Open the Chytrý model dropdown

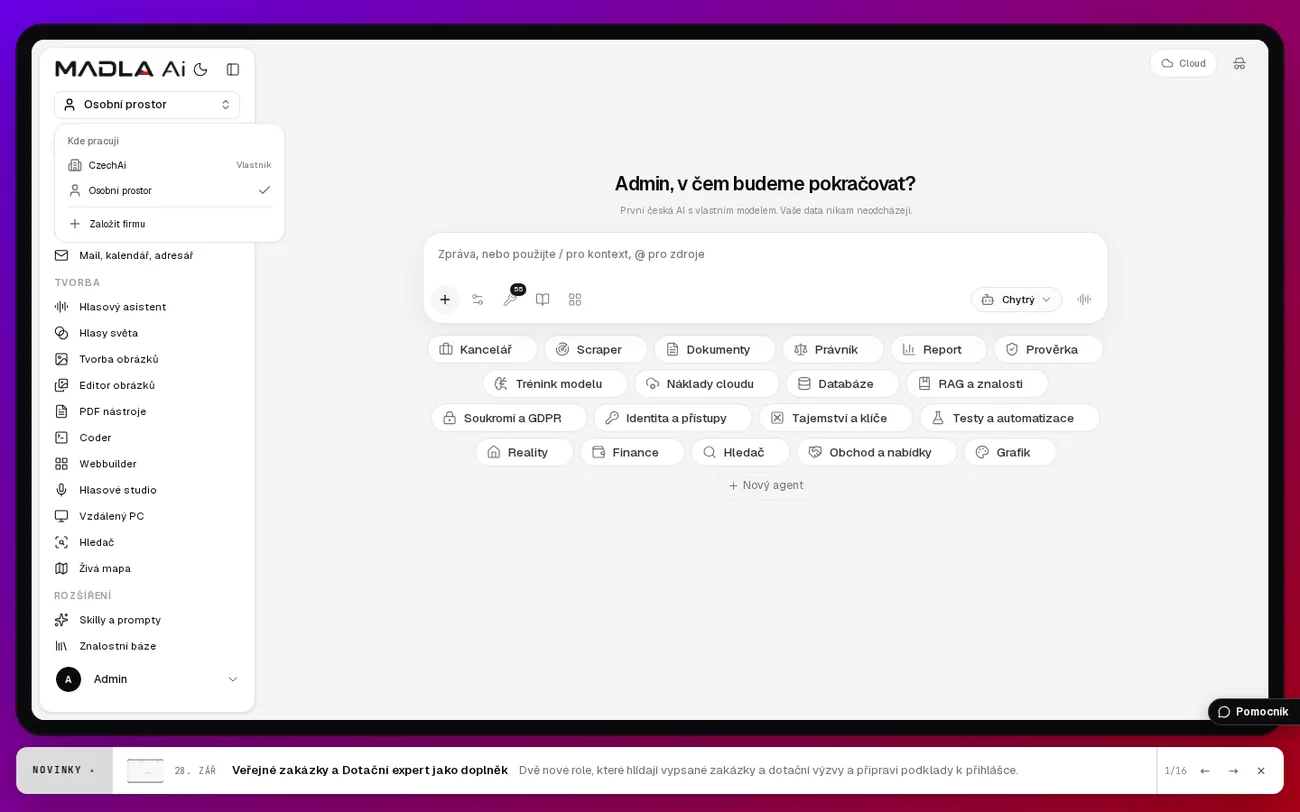coord(1016,299)
